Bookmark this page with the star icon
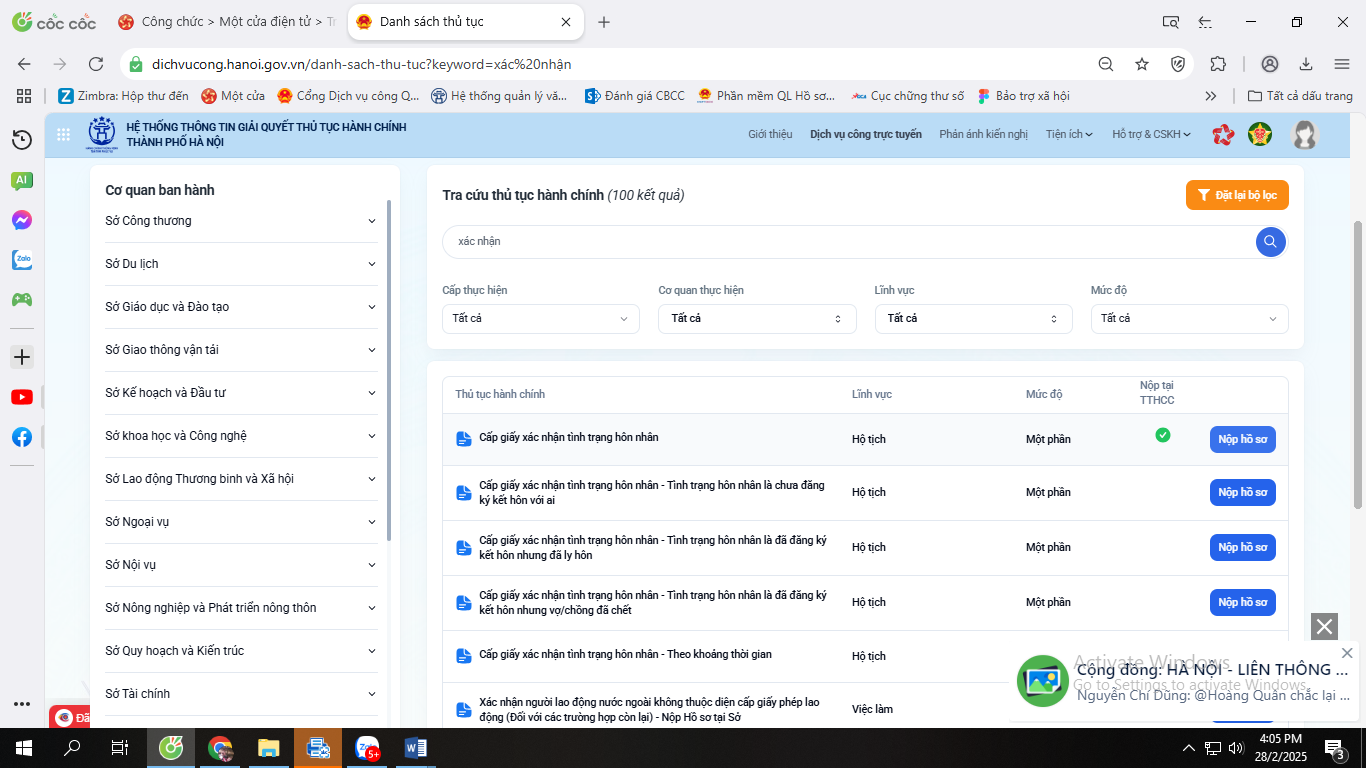 (1142, 64)
